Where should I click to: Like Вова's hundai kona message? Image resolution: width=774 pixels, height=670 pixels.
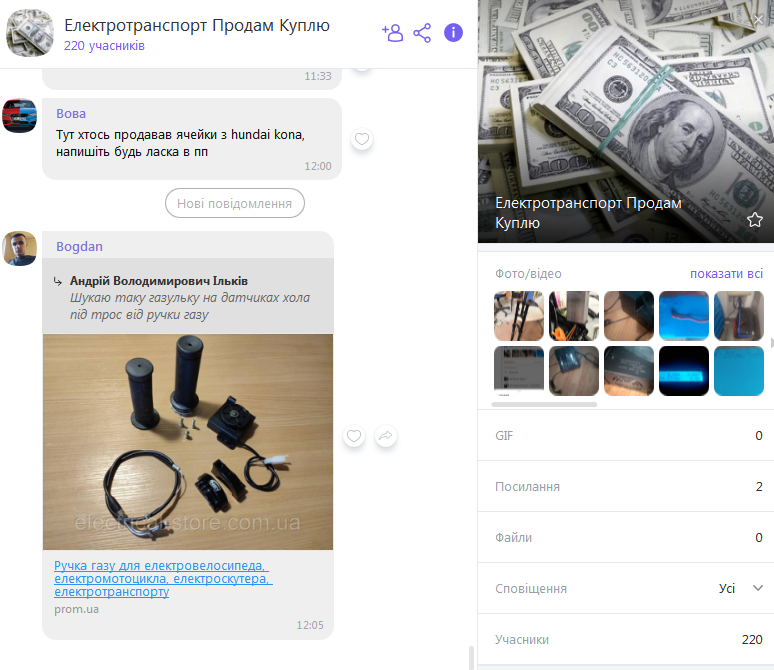coord(362,139)
